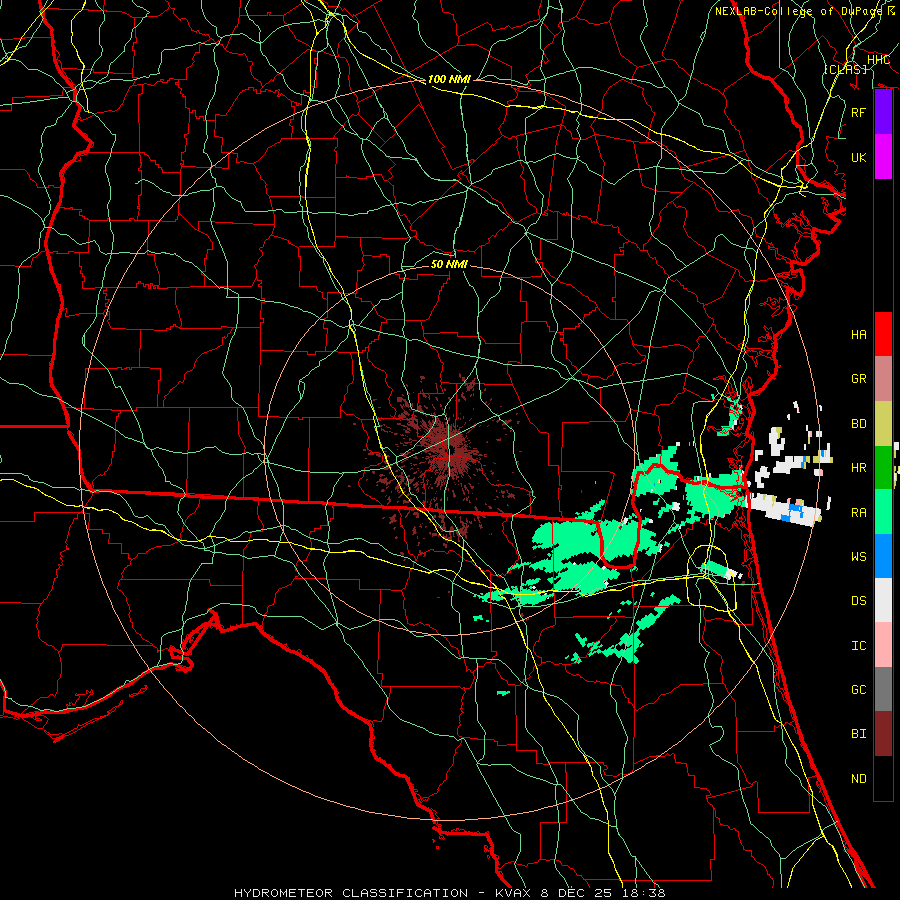Click the DS white legend swatch
Viewport: 900px width, 900px height.
(883, 600)
